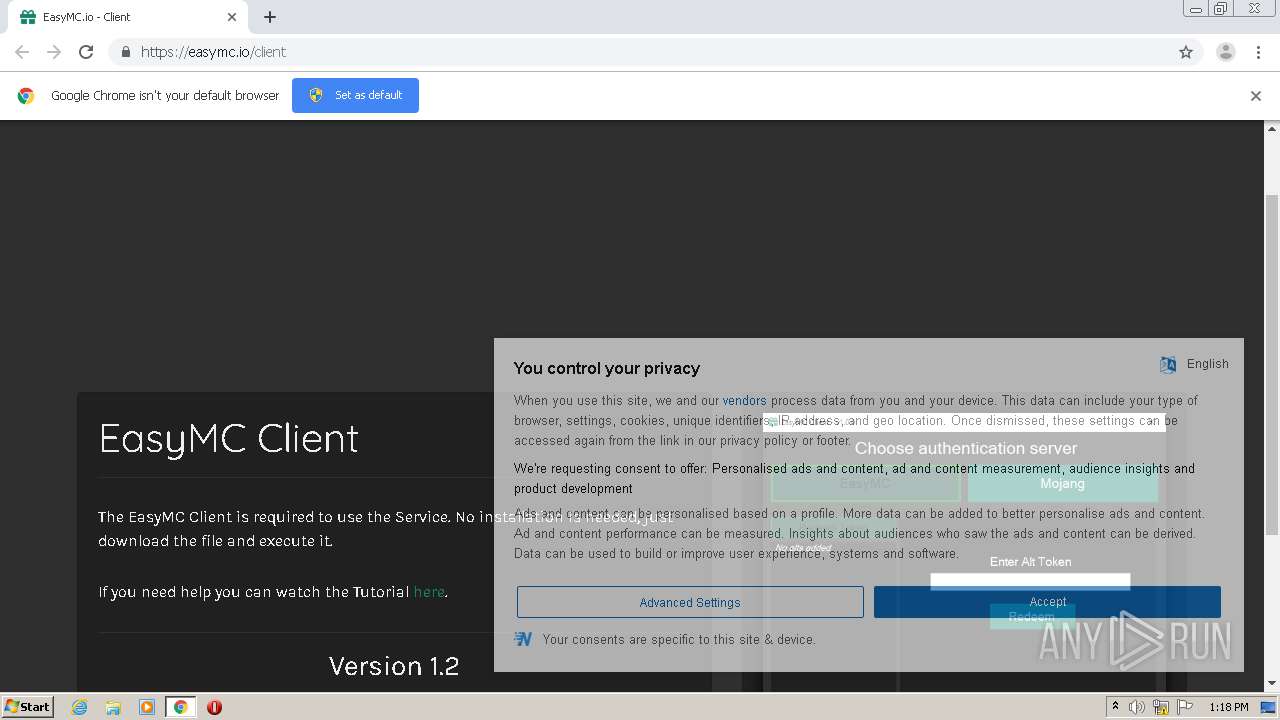This screenshot has width=1280, height=720.
Task: Click the network tray icon
Action: pyautogui.click(x=1161, y=707)
